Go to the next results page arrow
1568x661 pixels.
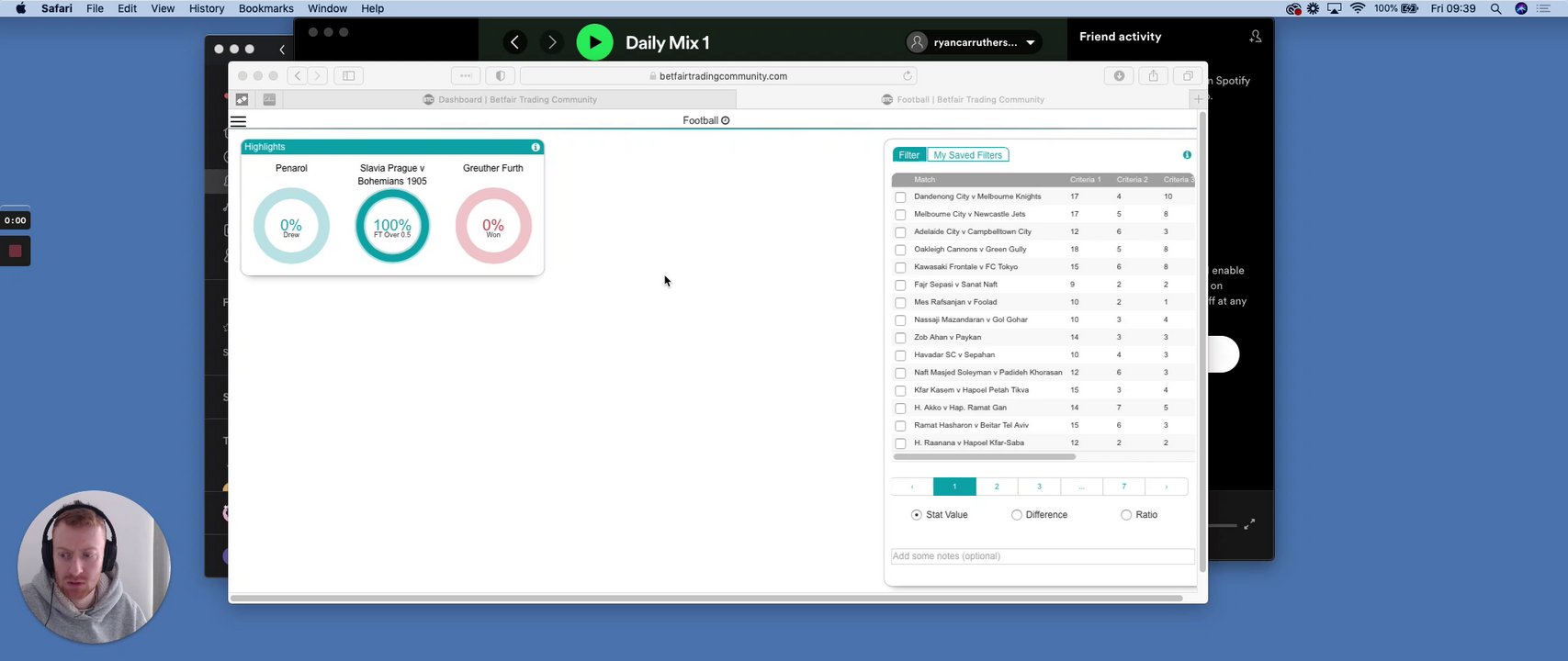coord(1167,487)
